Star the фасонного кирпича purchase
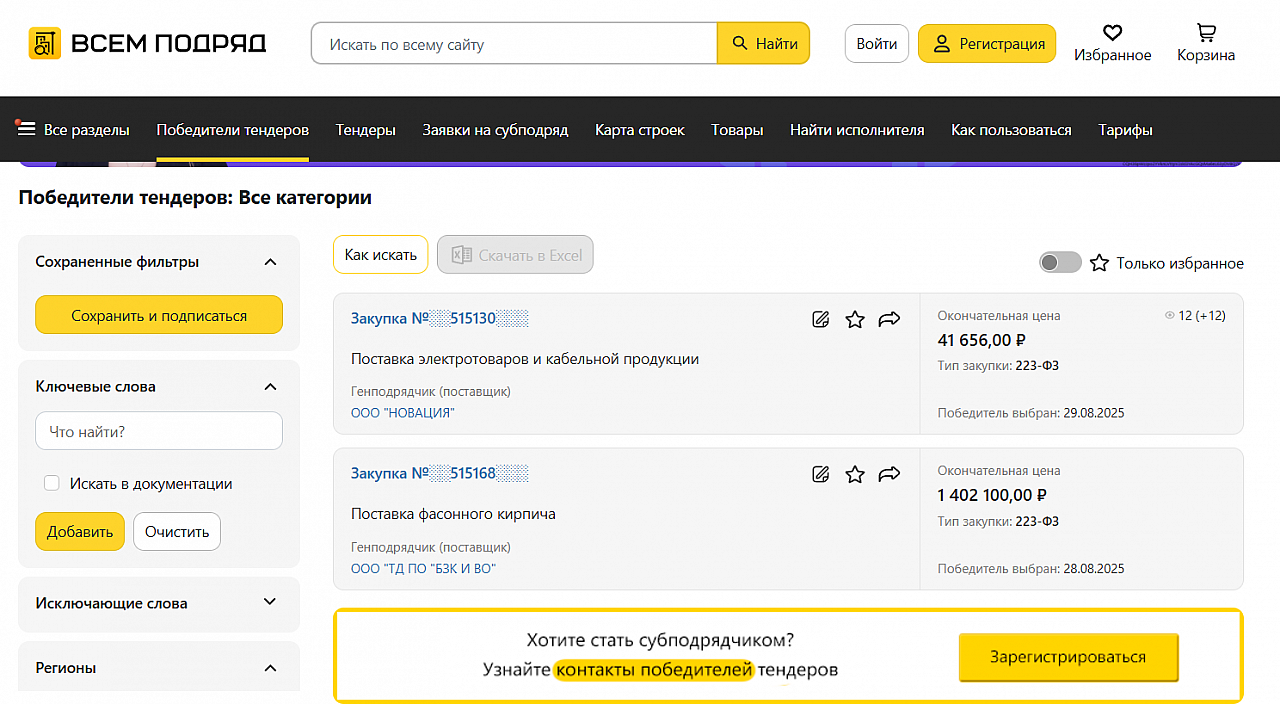This screenshot has height=704, width=1280. [x=855, y=474]
